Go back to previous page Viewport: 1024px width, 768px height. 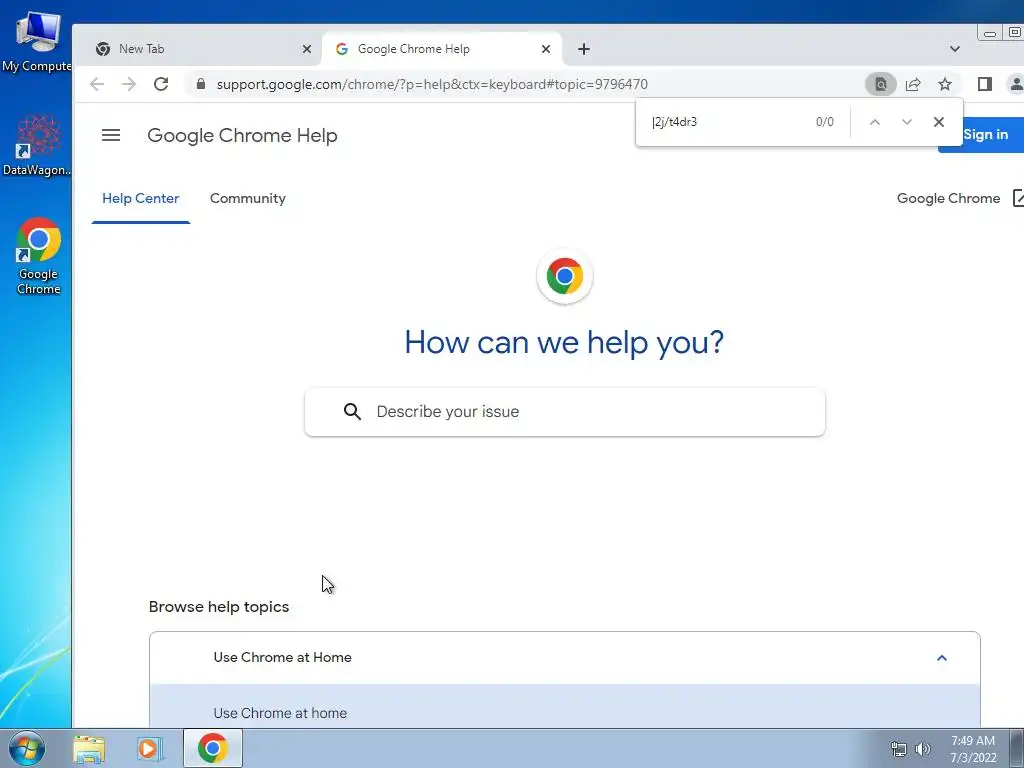pyautogui.click(x=97, y=84)
